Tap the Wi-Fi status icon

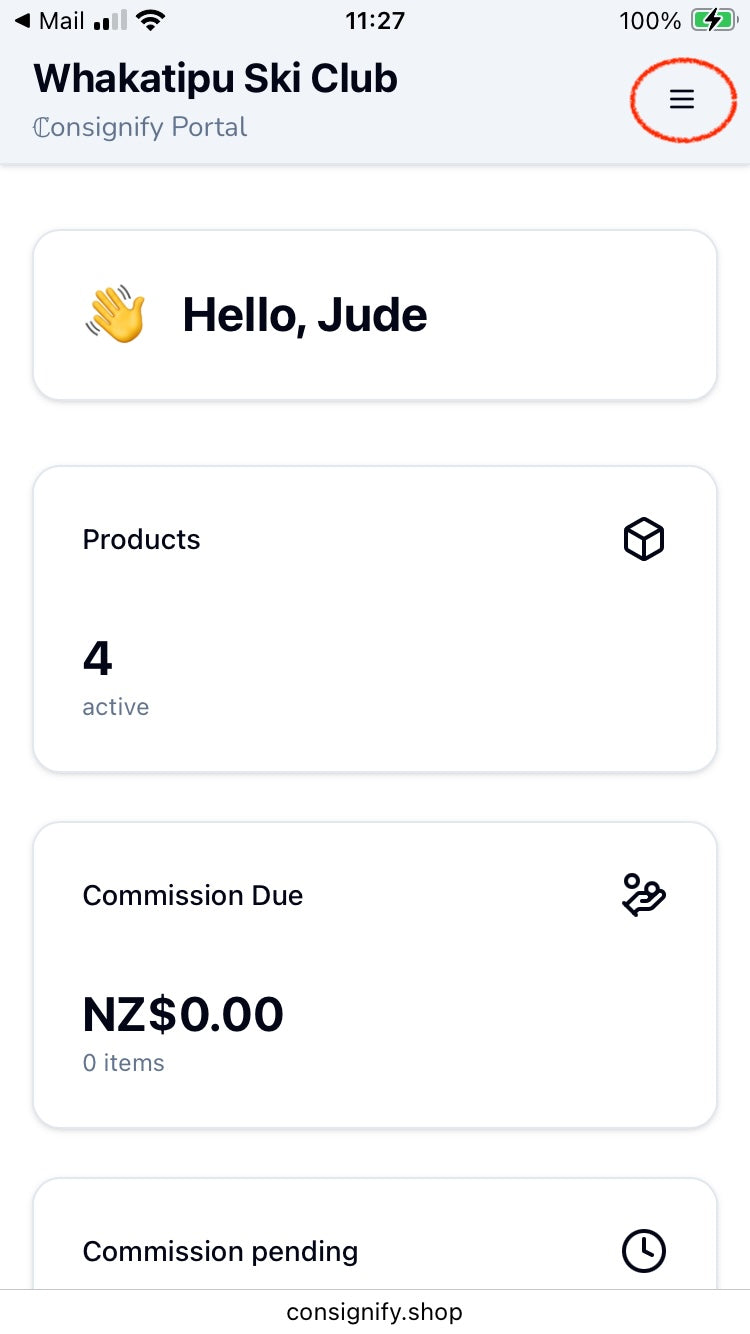(x=151, y=20)
